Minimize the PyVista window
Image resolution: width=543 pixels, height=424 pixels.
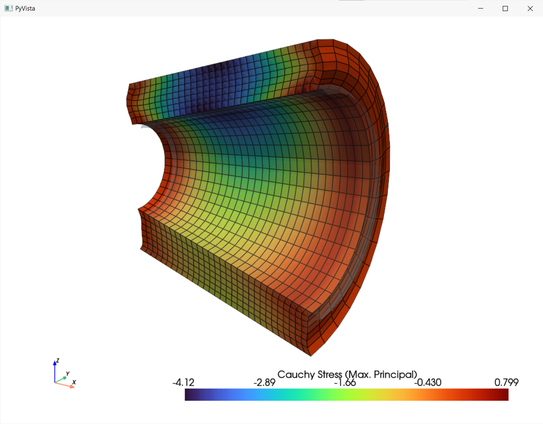(x=480, y=8)
